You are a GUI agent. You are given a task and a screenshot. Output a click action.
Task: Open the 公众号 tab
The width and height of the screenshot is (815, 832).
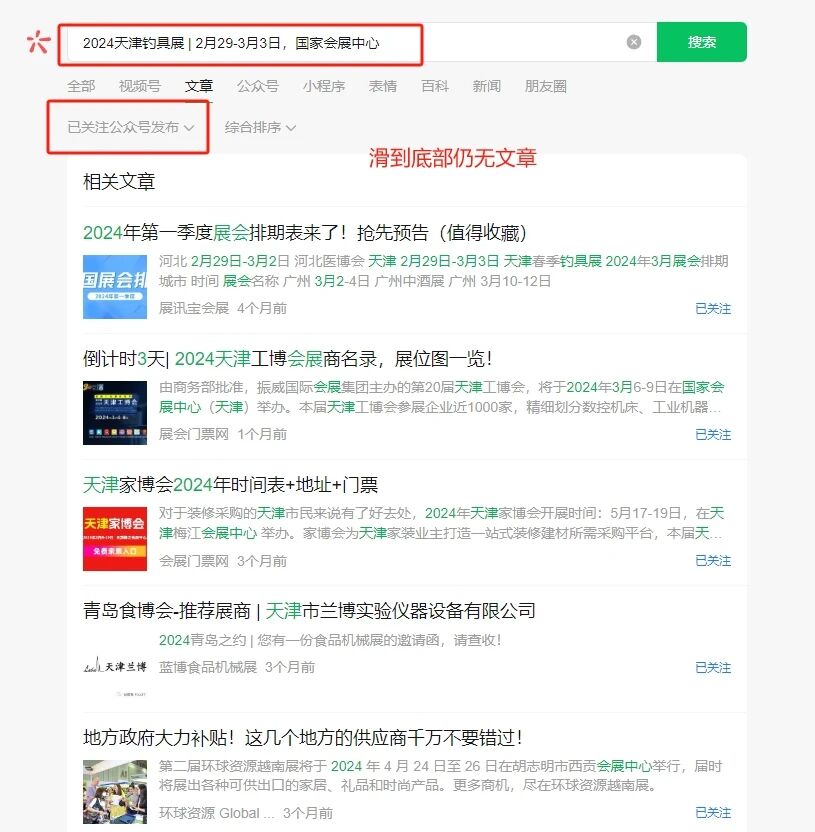(258, 86)
